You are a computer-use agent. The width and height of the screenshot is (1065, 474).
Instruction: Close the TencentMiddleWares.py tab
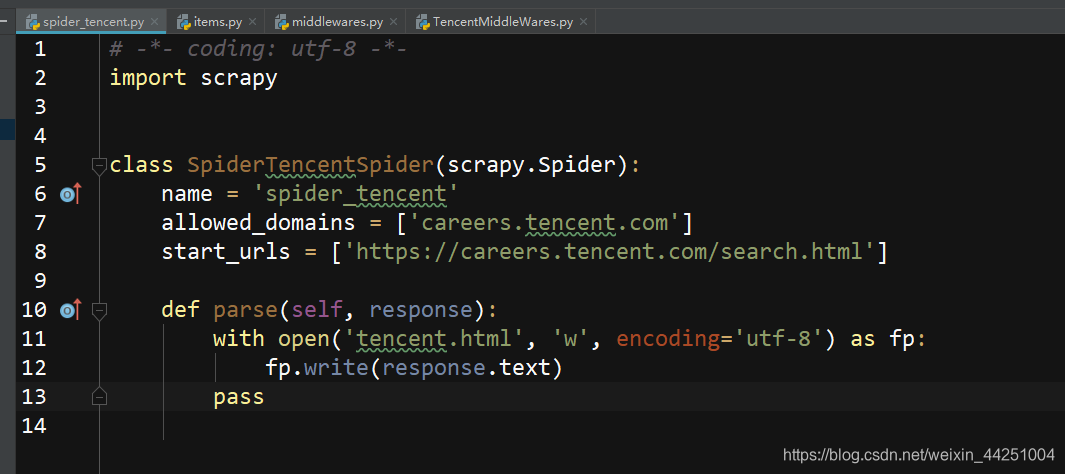(x=583, y=22)
